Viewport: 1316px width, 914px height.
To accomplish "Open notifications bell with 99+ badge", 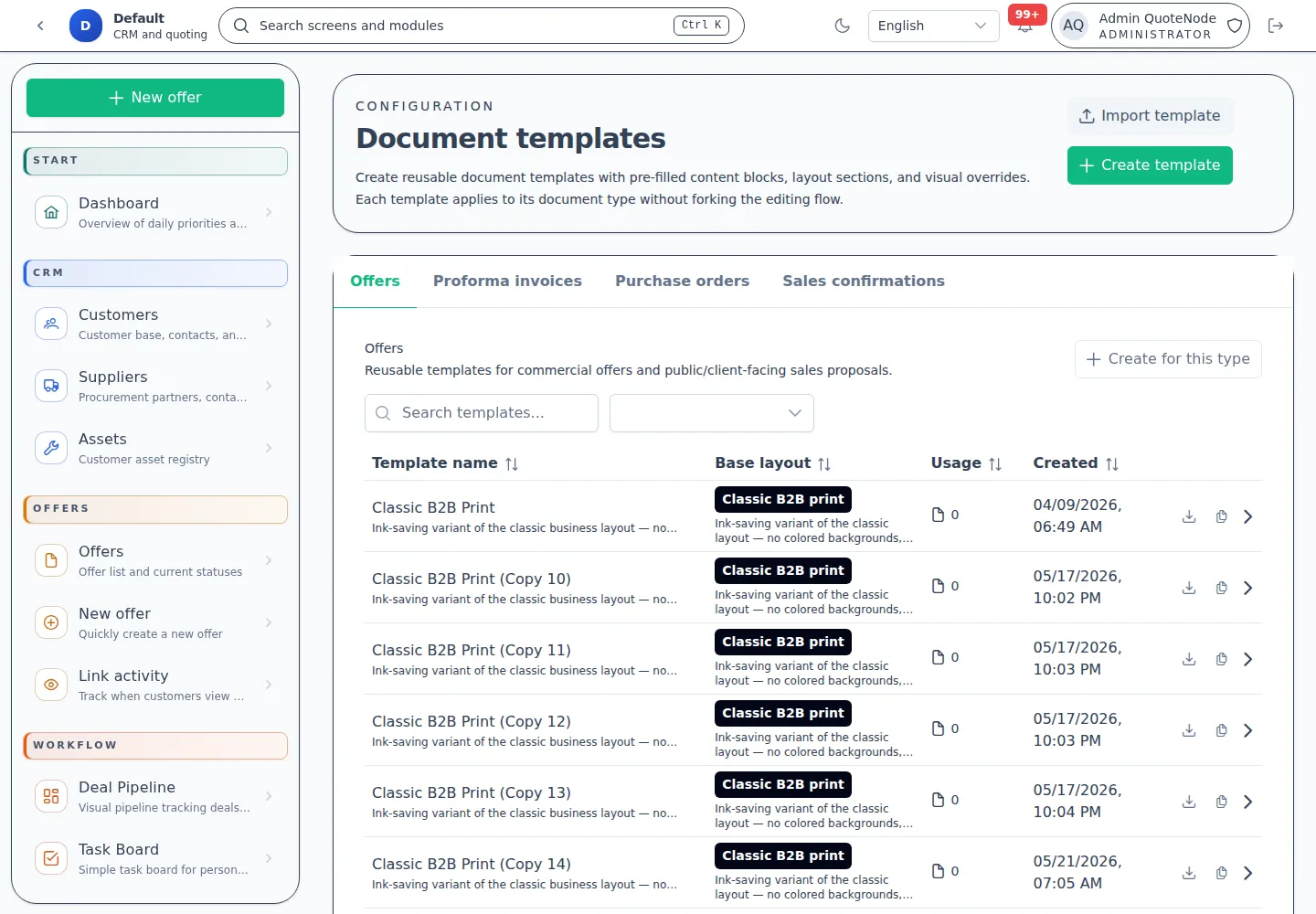I will click(1025, 26).
